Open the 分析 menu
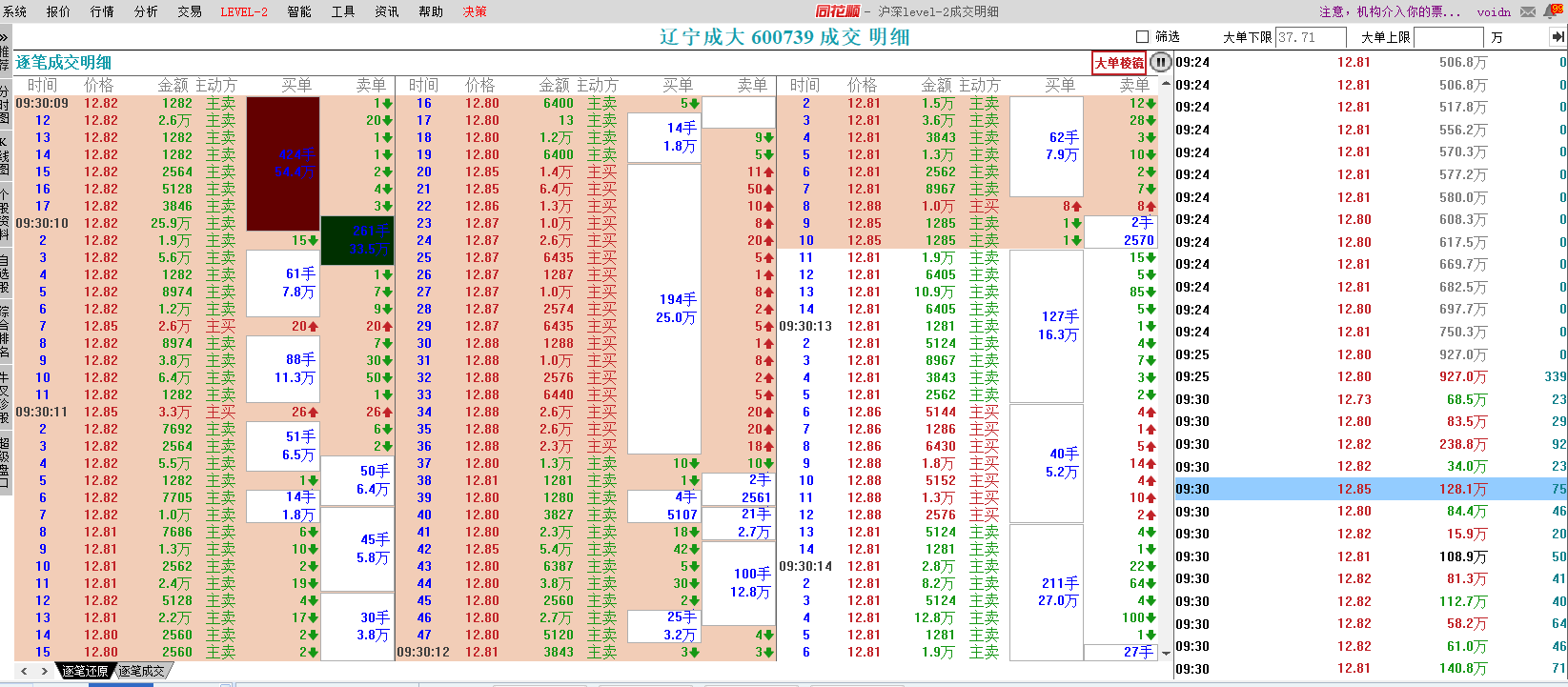 pyautogui.click(x=146, y=11)
